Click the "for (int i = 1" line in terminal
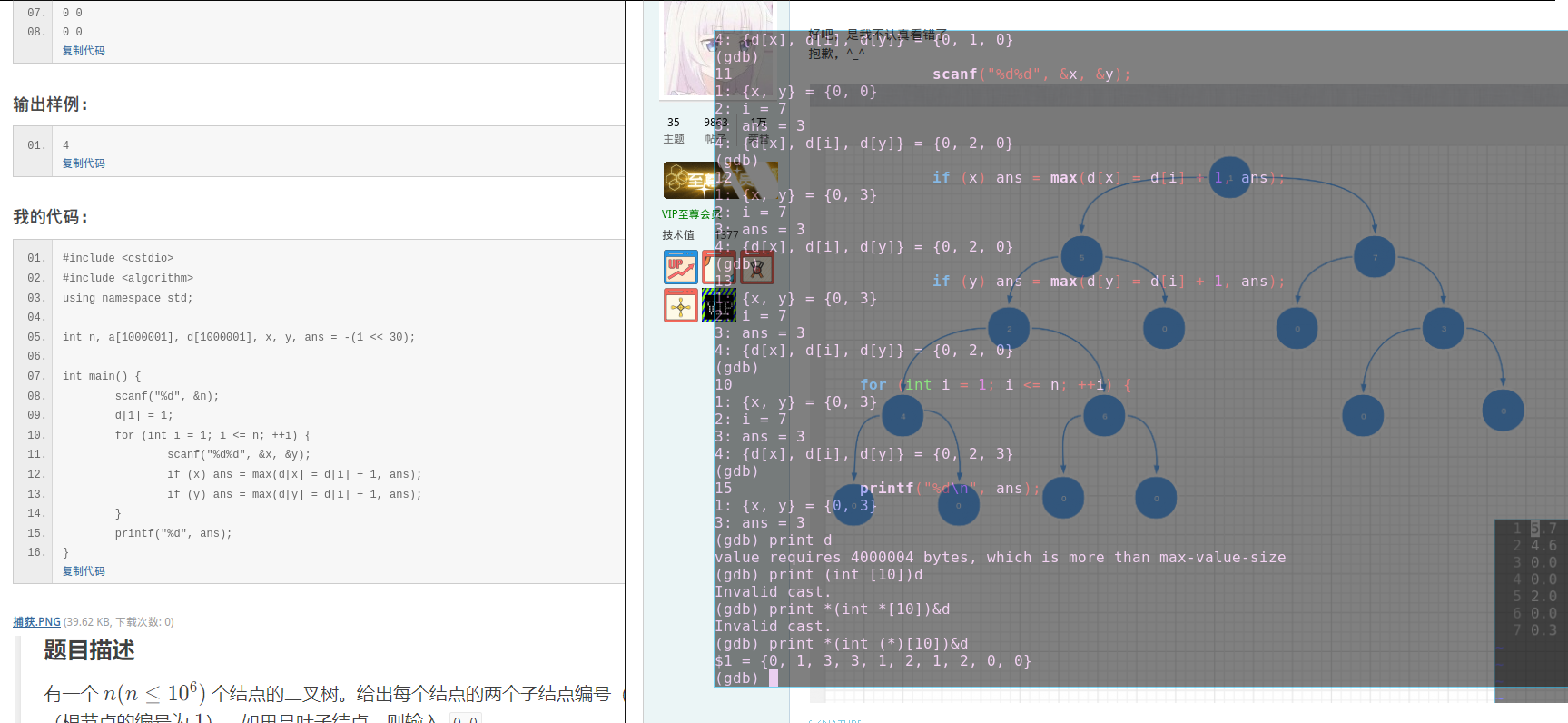This screenshot has height=723, width=1568. 996,385
